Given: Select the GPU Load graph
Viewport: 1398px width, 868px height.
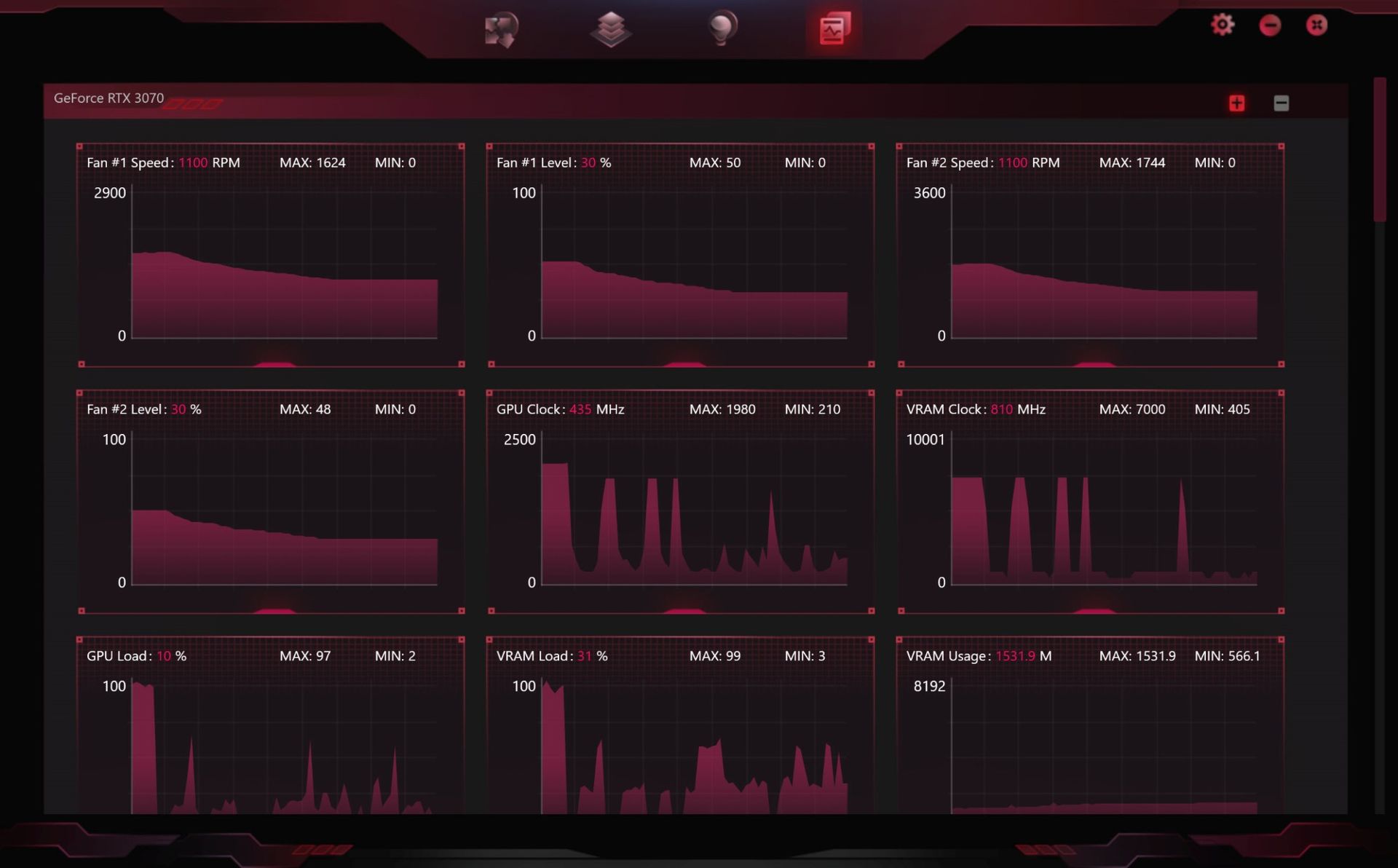Looking at the screenshot, I should [x=271, y=725].
